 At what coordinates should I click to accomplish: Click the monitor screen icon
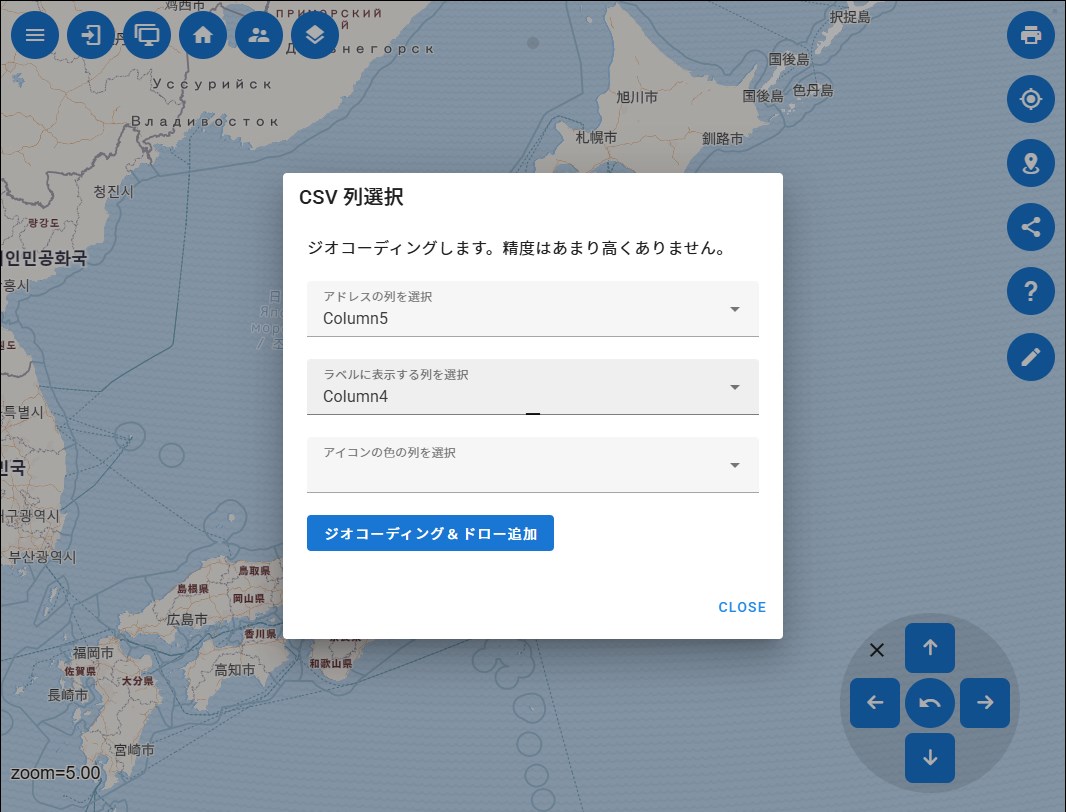click(147, 35)
